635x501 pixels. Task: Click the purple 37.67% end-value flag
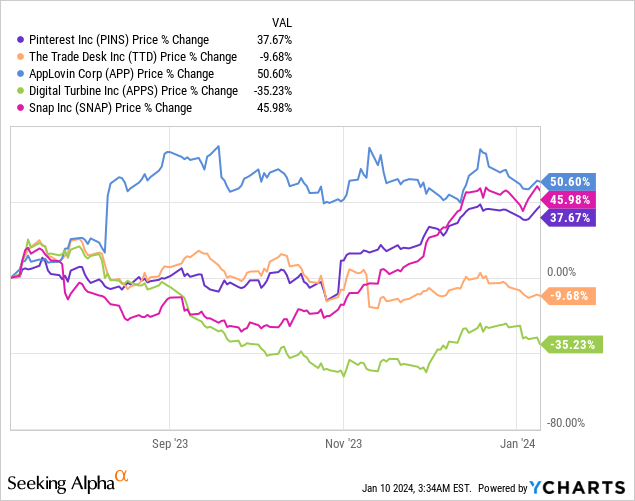tap(568, 218)
